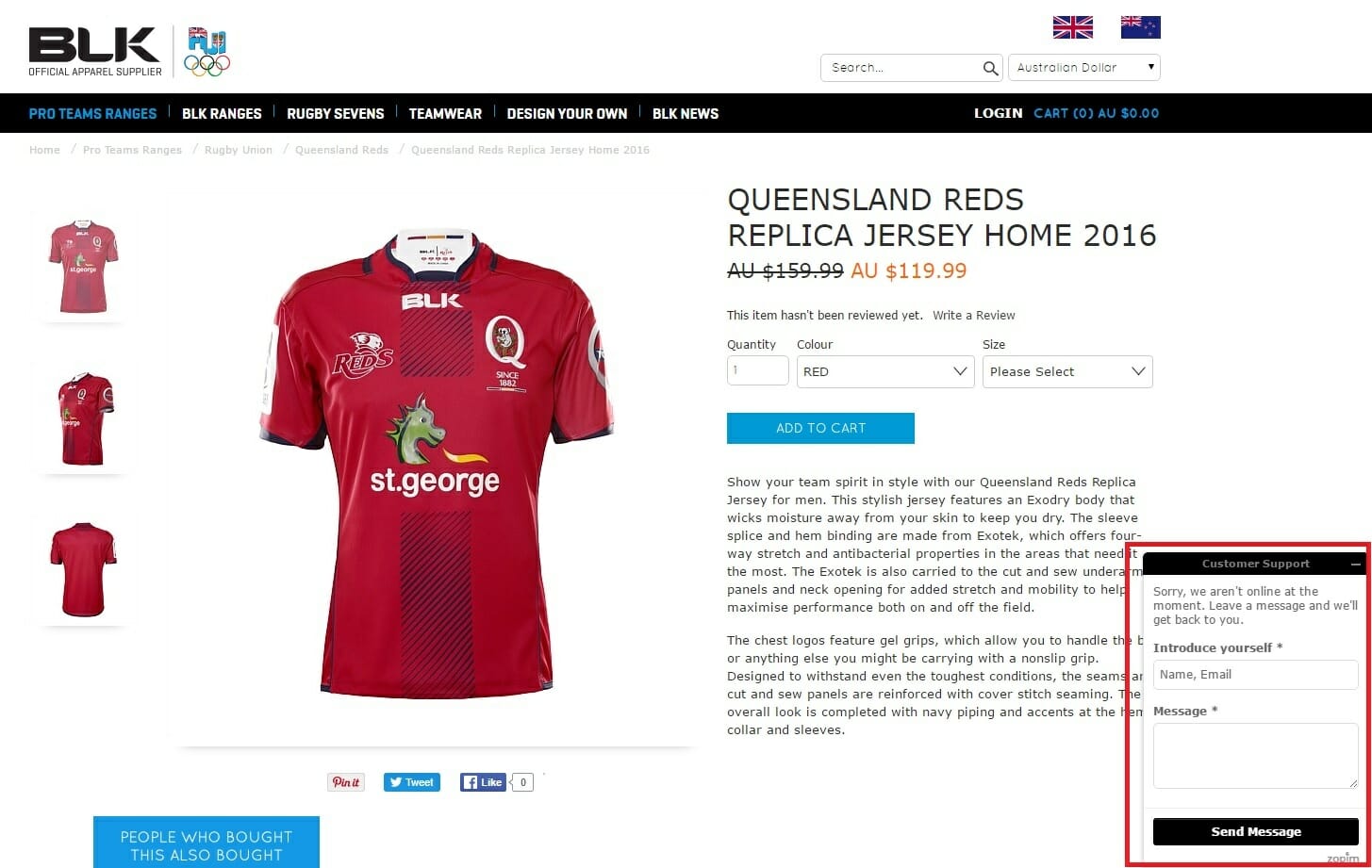Image resolution: width=1372 pixels, height=868 pixels.
Task: Open the Queensland Reds breadcrumb link
Action: click(x=341, y=150)
